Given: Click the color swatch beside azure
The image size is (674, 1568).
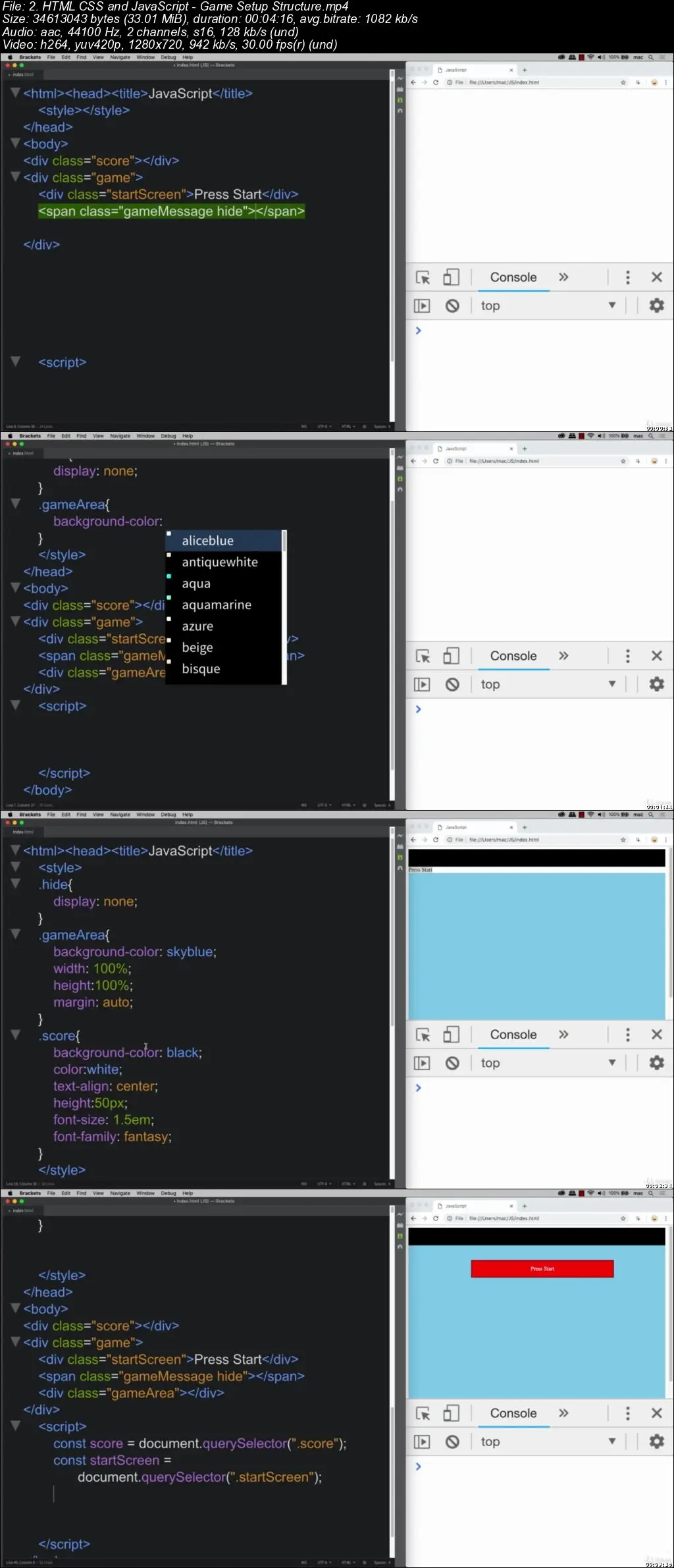Looking at the screenshot, I should coord(169,619).
